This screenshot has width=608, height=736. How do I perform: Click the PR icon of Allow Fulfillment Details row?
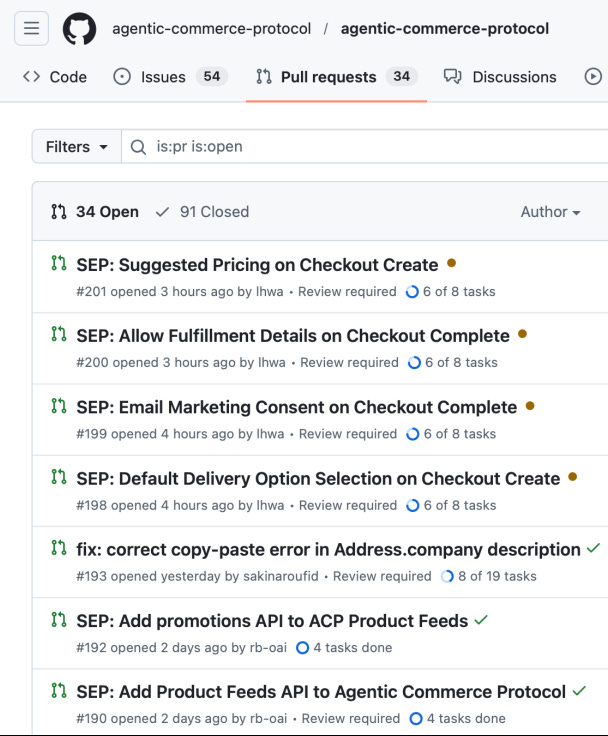tap(59, 334)
